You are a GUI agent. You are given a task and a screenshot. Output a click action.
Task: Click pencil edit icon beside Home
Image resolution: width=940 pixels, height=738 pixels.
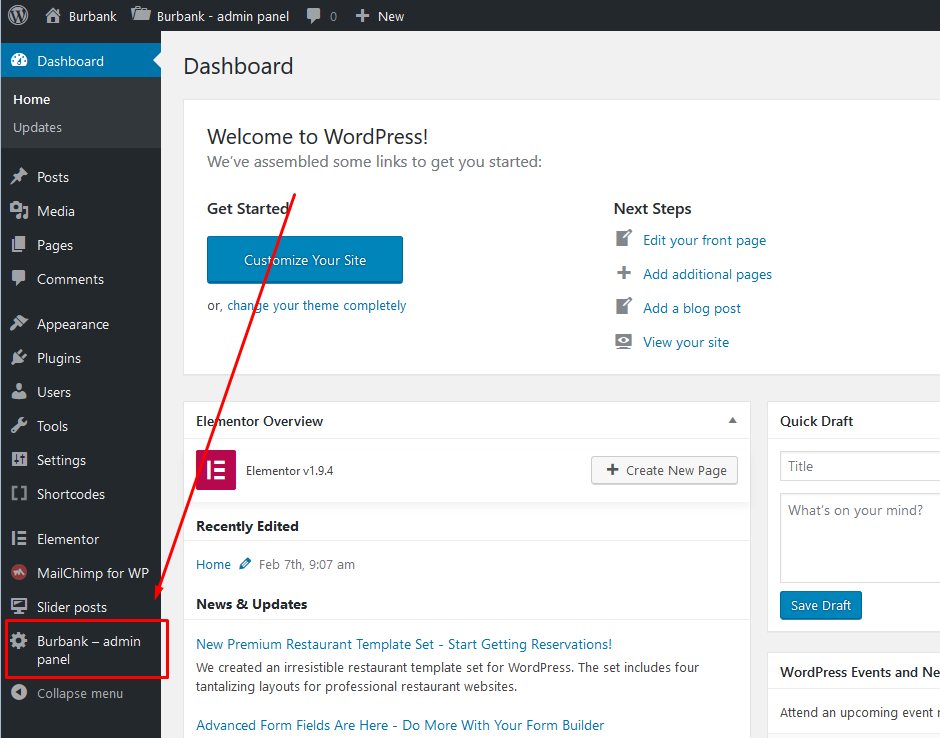coord(245,564)
